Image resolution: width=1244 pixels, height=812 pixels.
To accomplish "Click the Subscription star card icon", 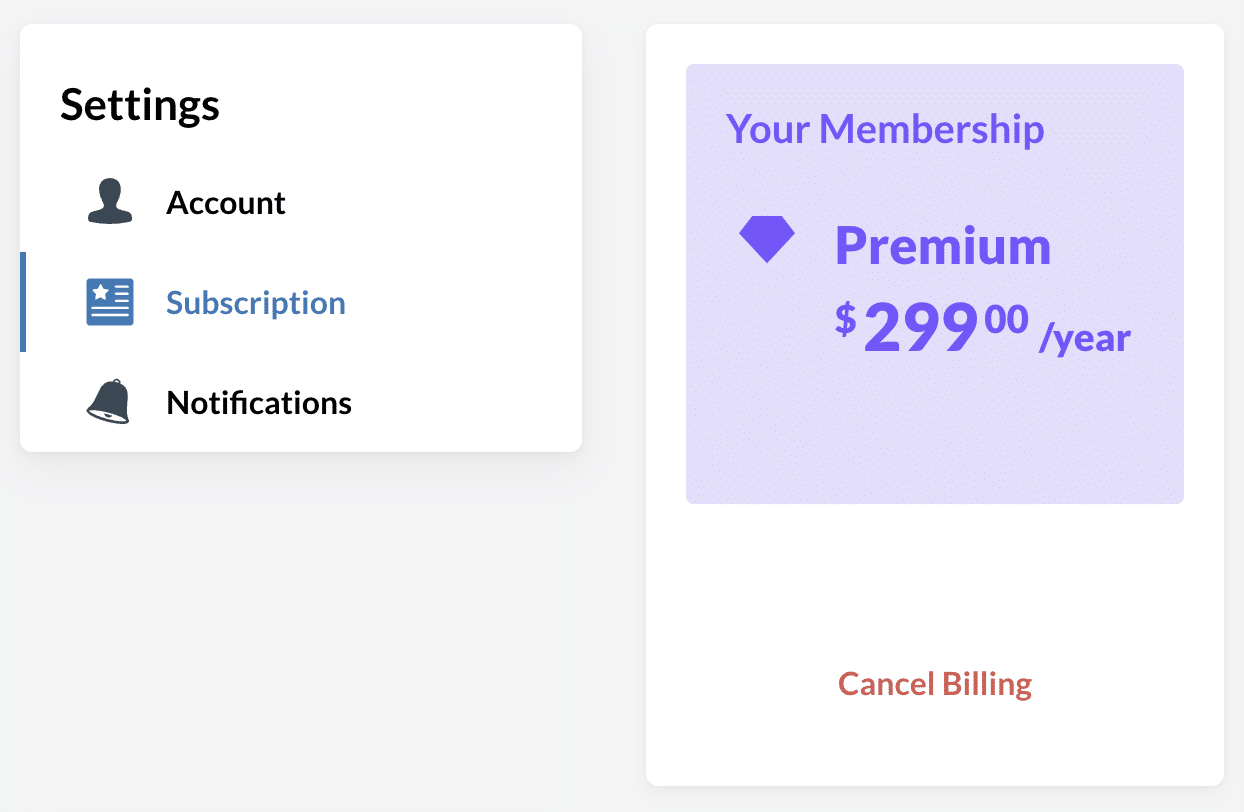I will click(x=110, y=302).
